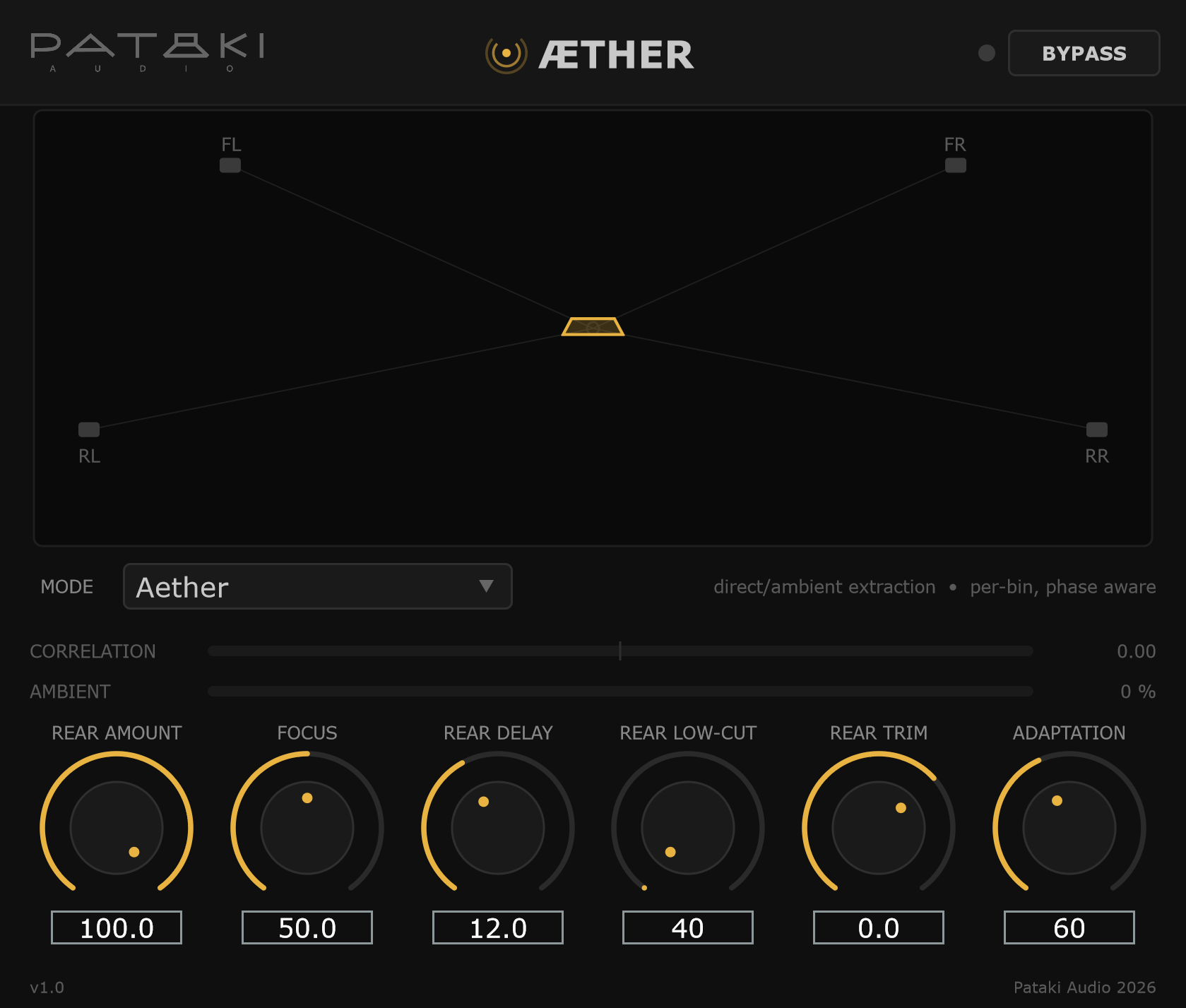Click the Pataki Audio 2026 footer text

1084,988
